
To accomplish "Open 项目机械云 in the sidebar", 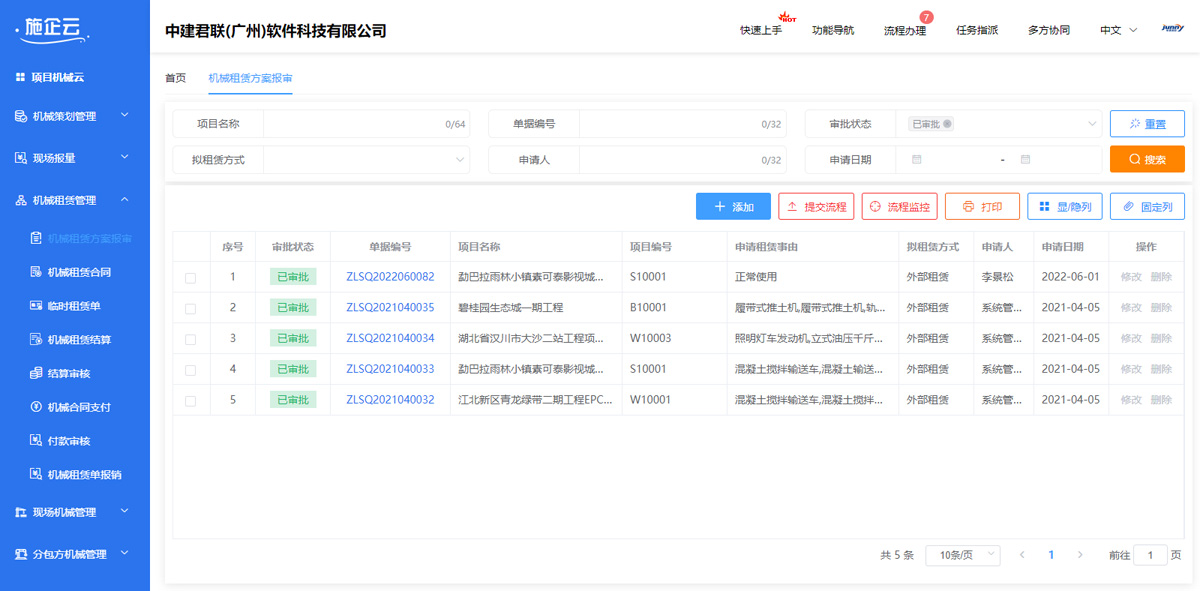I will click(50, 77).
